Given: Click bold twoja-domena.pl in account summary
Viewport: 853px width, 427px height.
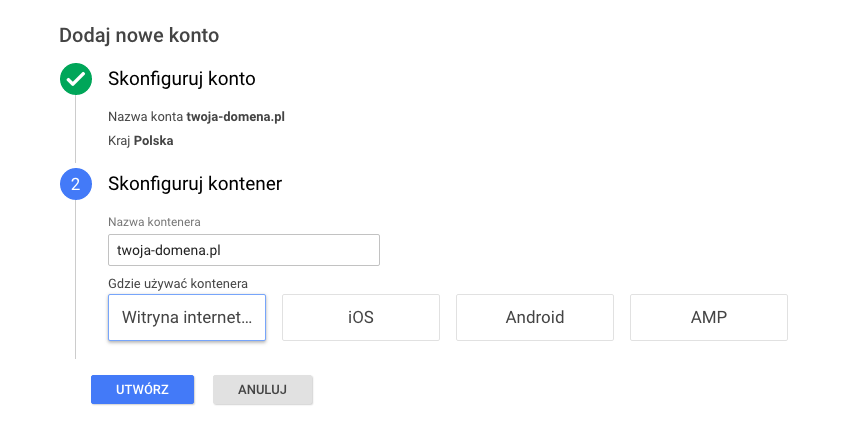Looking at the screenshot, I should tap(236, 117).
